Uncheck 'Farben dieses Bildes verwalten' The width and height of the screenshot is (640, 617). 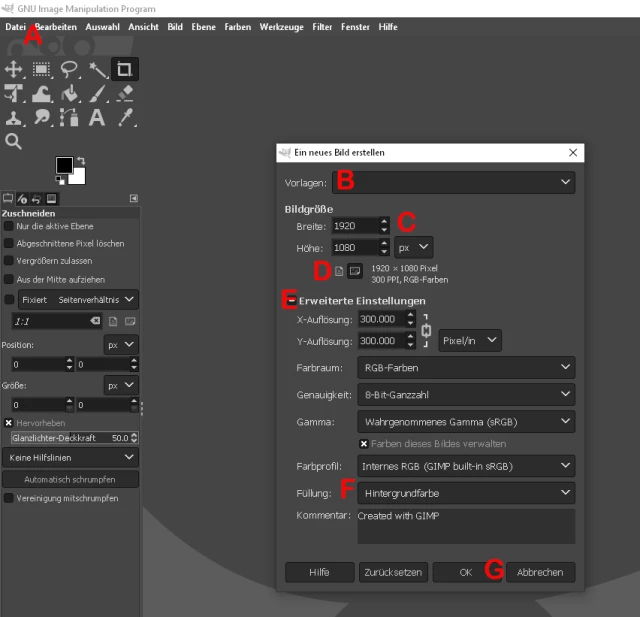click(364, 443)
